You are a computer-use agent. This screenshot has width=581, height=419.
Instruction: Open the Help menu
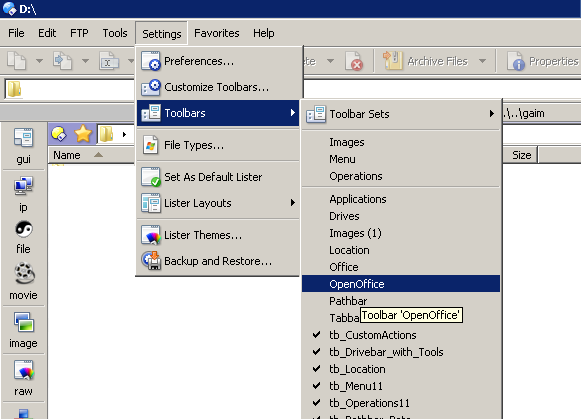coord(264,33)
